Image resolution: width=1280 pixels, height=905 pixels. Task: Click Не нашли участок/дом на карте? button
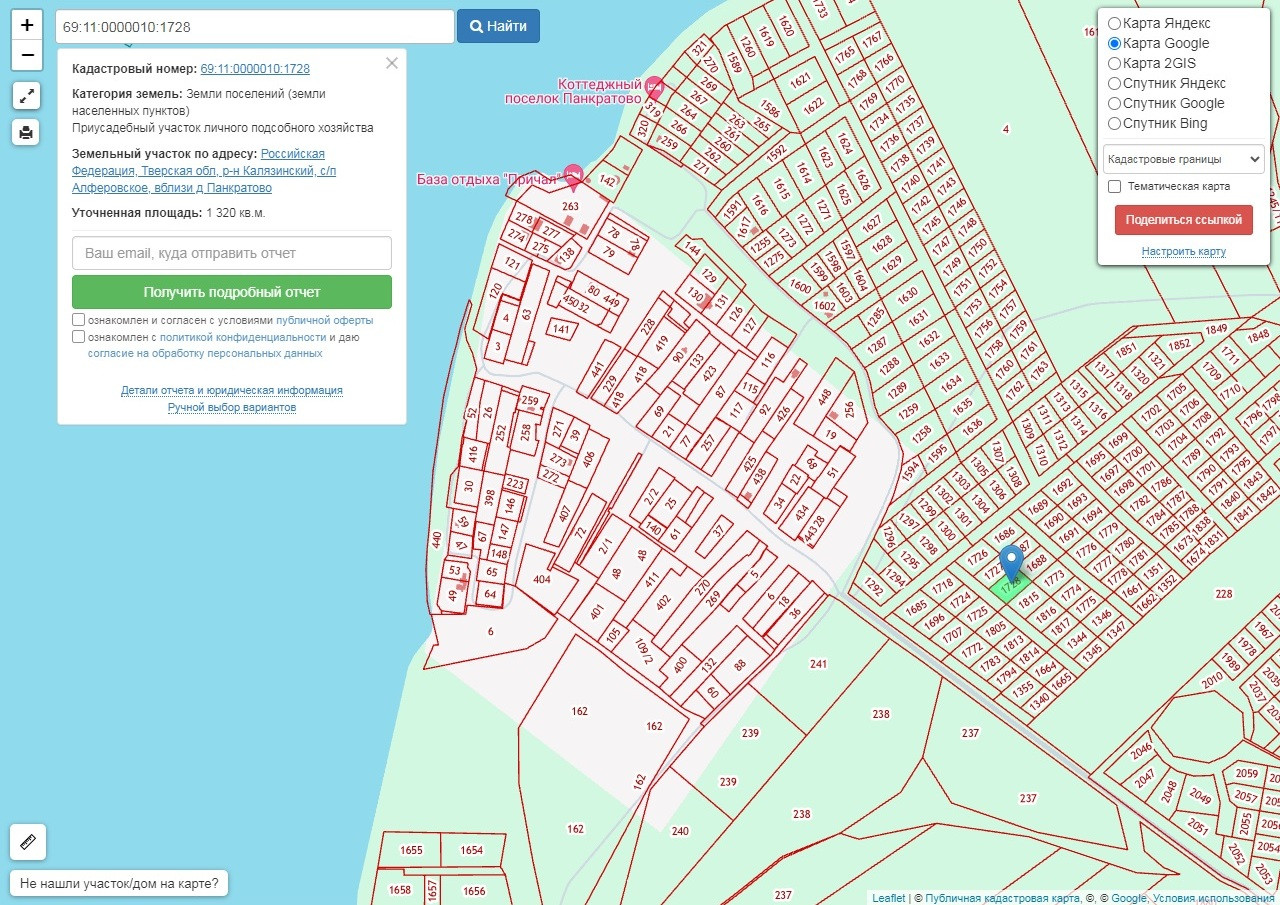point(120,884)
